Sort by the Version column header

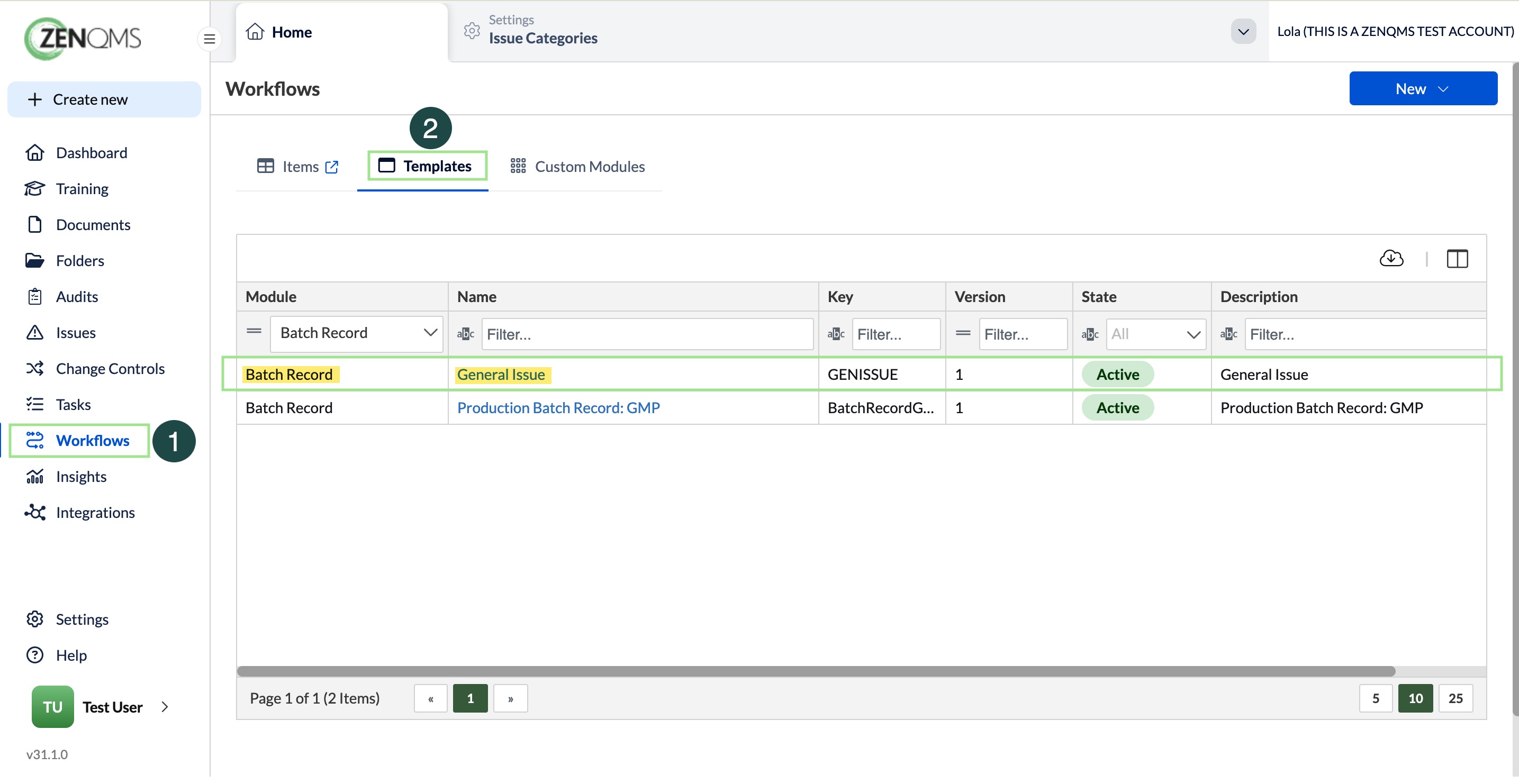[1009, 296]
